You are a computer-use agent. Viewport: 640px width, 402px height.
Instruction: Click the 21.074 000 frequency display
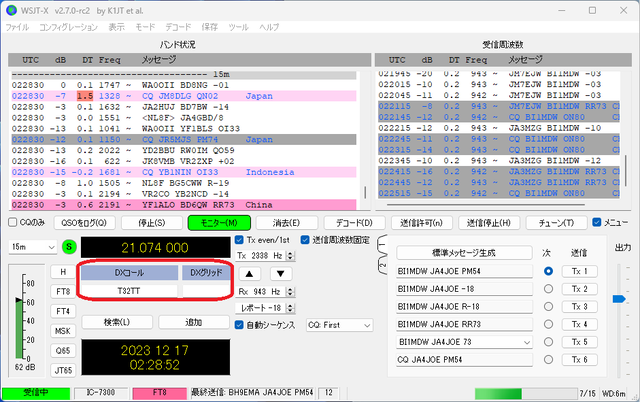click(x=156, y=247)
